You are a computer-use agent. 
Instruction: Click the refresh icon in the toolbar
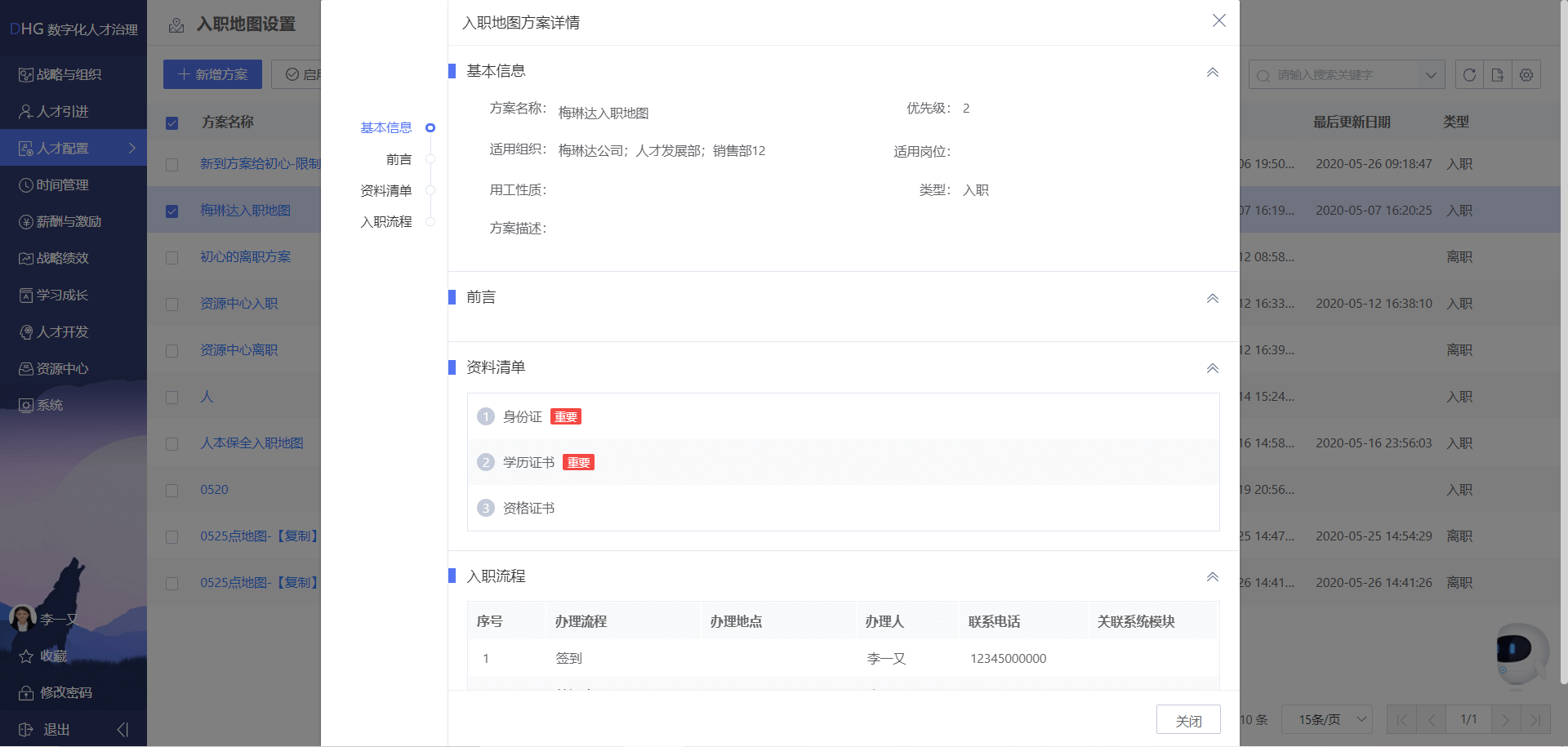(1469, 75)
